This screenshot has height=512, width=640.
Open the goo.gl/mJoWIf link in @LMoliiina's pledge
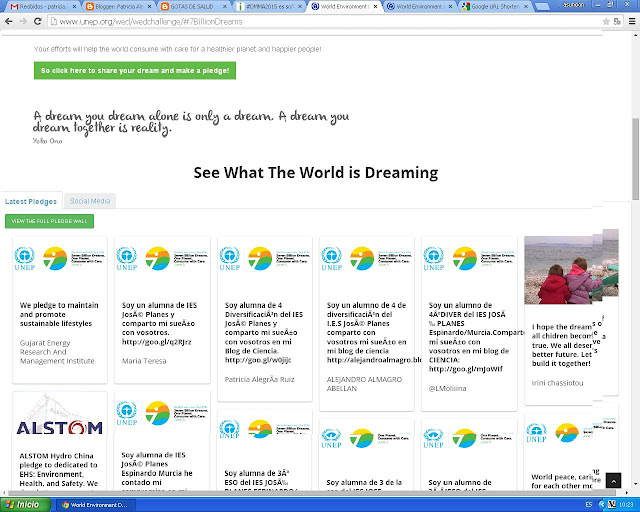pos(466,369)
